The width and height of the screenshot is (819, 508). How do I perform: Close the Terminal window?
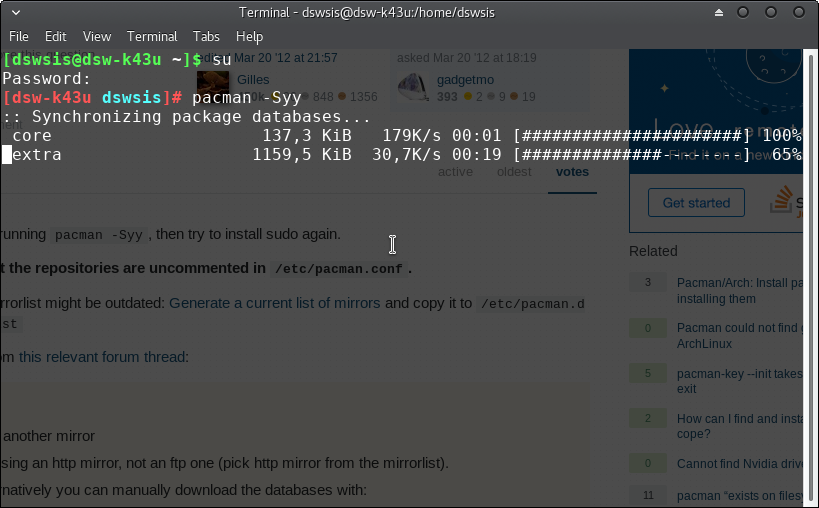pos(798,12)
